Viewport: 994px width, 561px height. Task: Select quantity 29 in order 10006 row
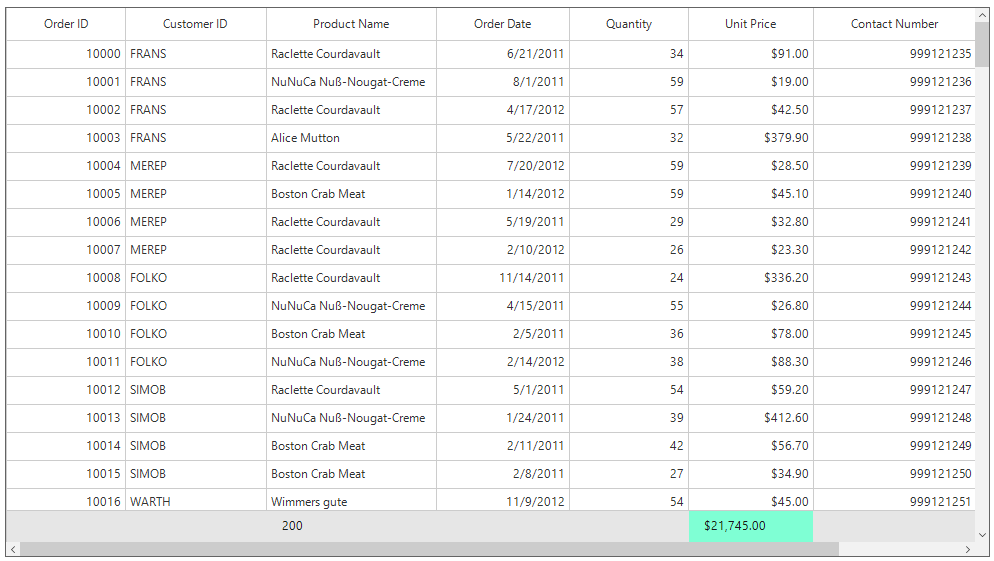(x=629, y=222)
